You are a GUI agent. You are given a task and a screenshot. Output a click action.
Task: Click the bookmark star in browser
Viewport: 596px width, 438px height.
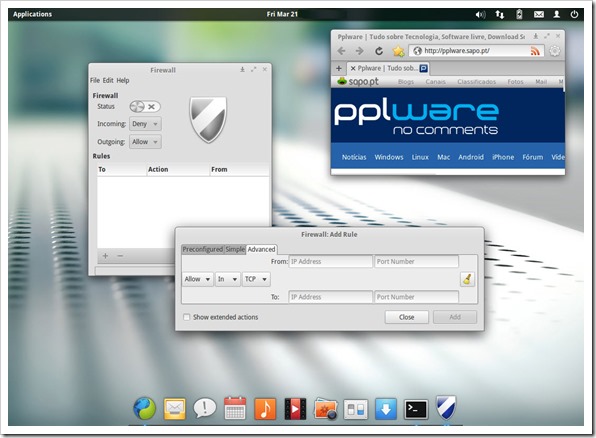point(398,51)
